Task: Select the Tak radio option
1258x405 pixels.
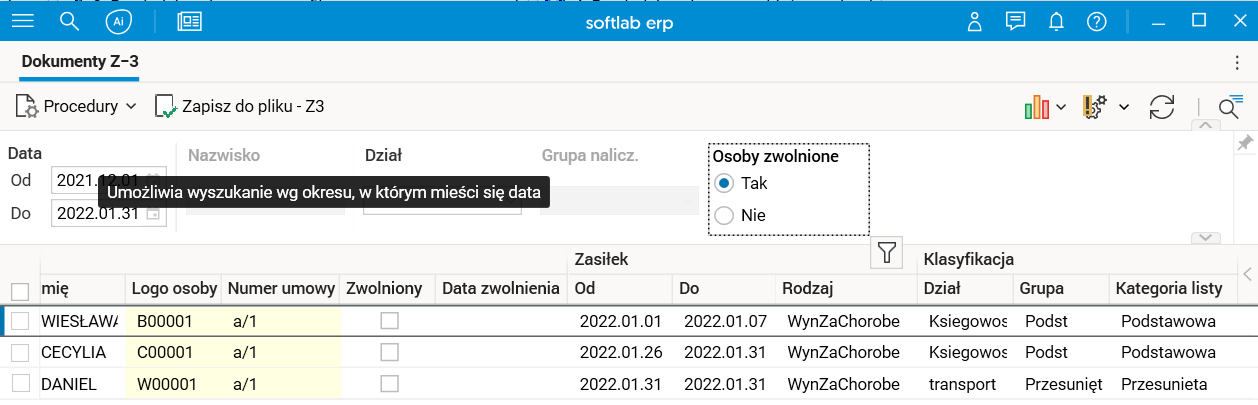Action: tap(725, 184)
